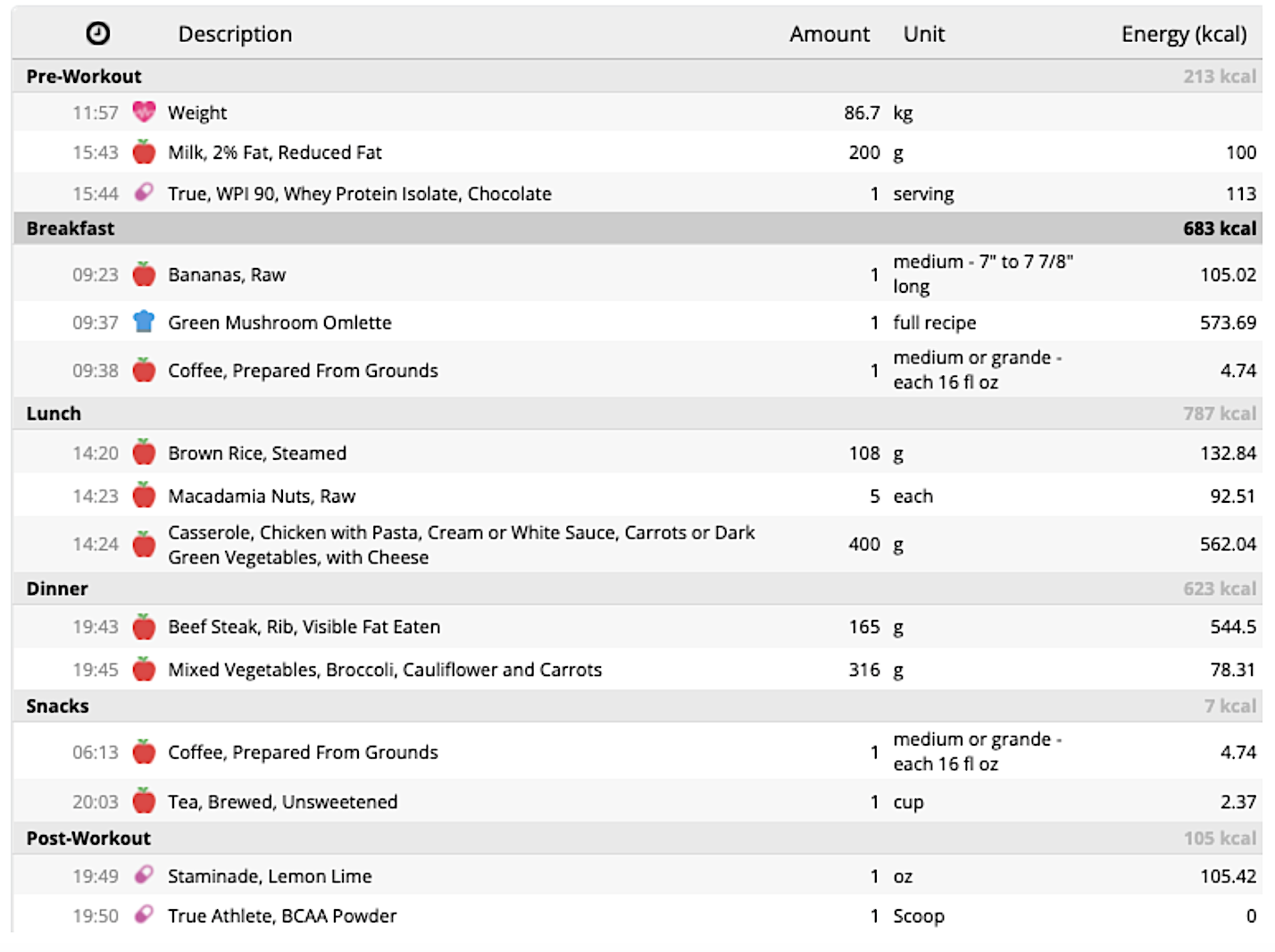Select the heart biometric icon beside Weight
Screen dimensions: 1275x952
tap(143, 112)
